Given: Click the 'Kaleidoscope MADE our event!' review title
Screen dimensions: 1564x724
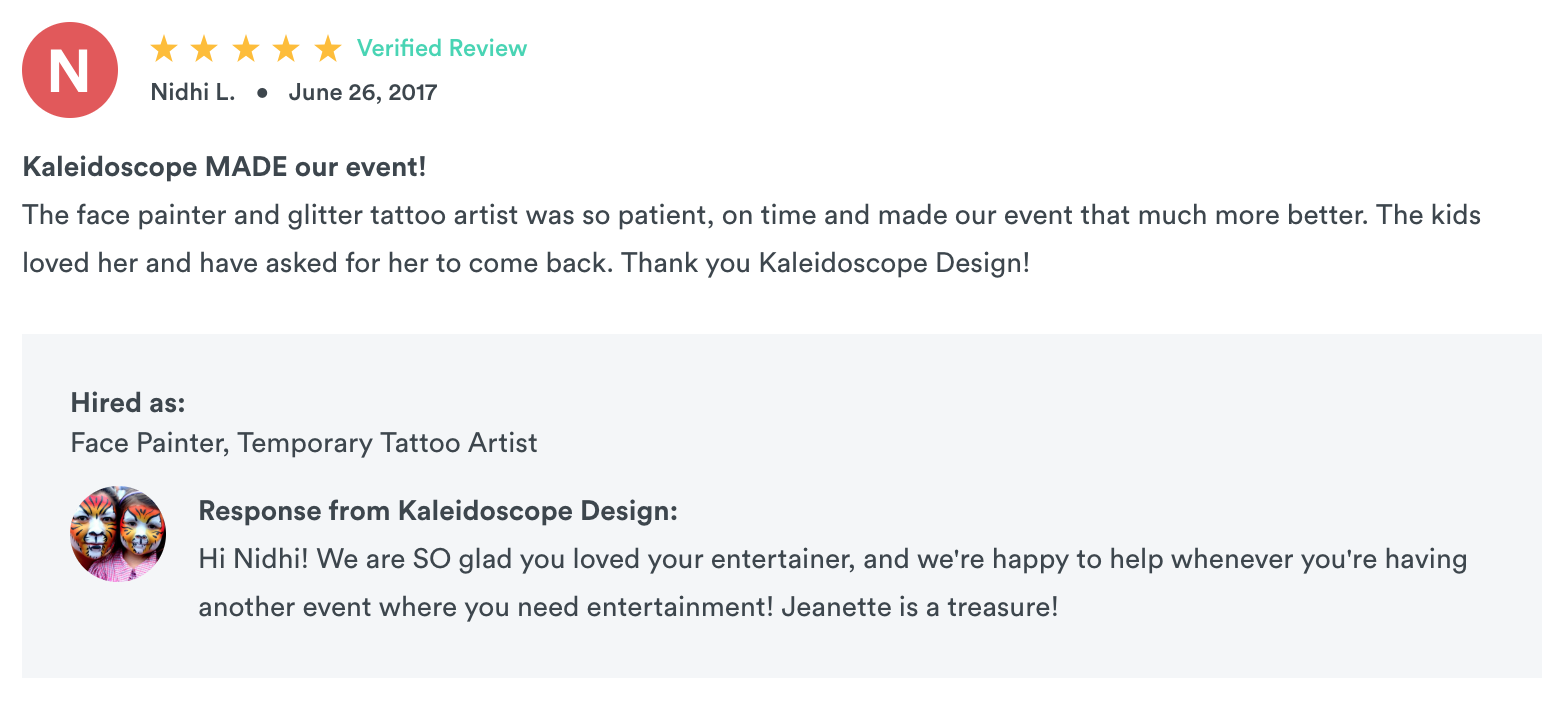Looking at the screenshot, I should pyautogui.click(x=224, y=167).
